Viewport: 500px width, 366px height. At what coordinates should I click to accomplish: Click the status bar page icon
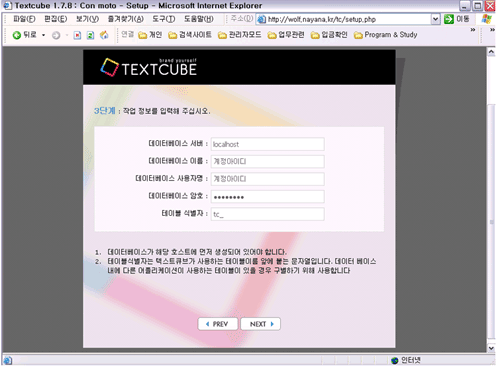tap(8, 360)
